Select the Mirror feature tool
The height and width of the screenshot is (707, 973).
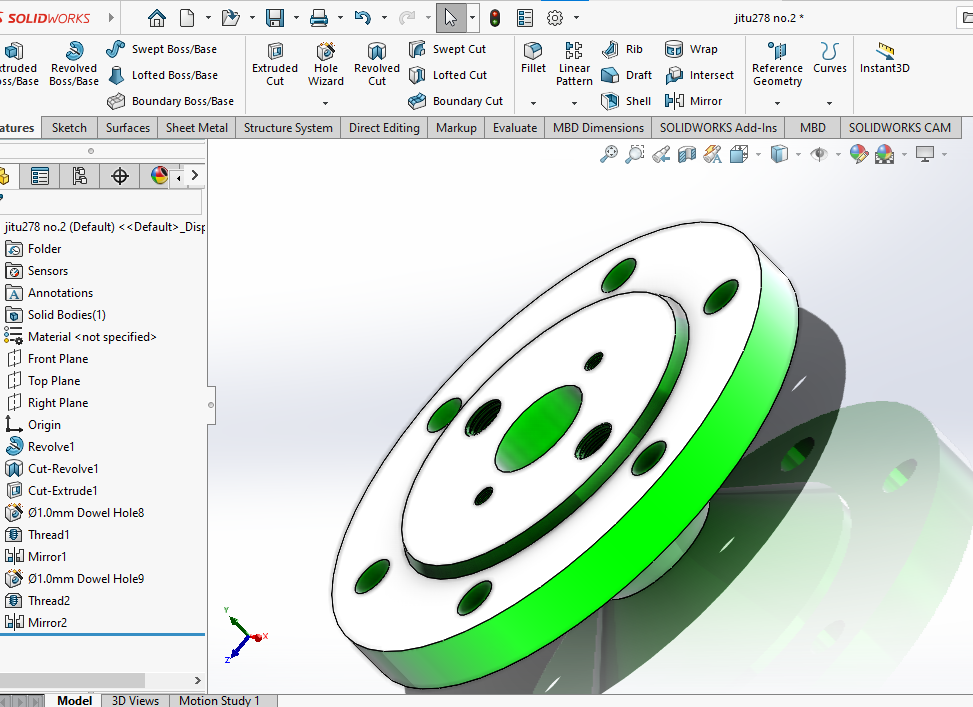tap(693, 101)
